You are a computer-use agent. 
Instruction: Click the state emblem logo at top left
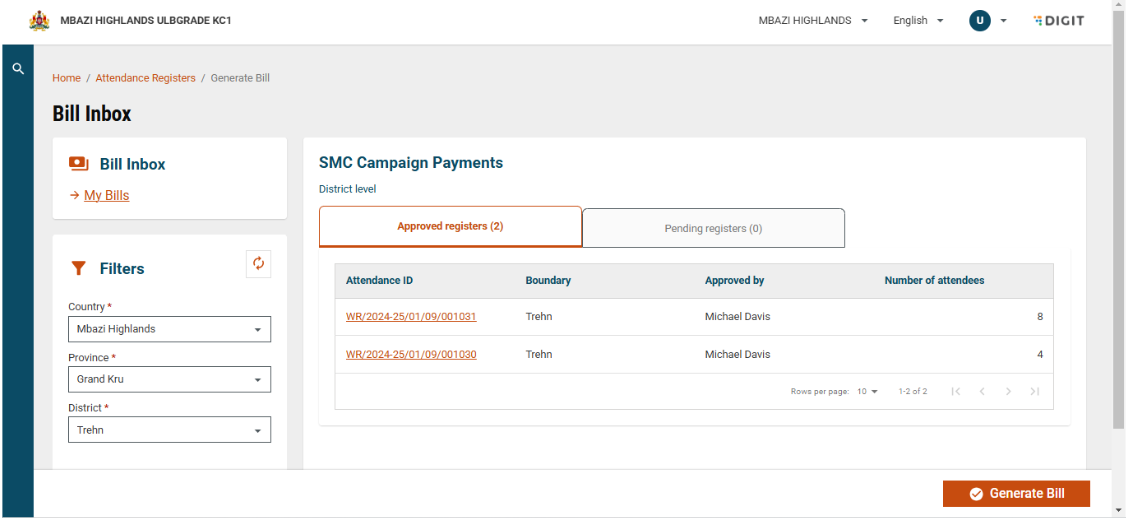pyautogui.click(x=39, y=20)
